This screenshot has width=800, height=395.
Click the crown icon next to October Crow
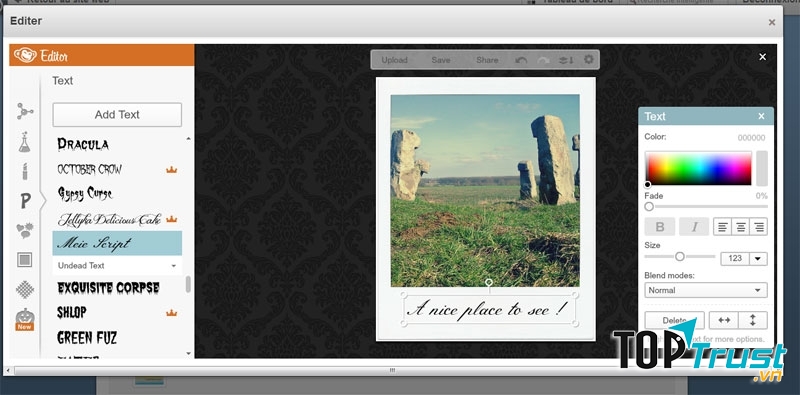tap(171, 169)
